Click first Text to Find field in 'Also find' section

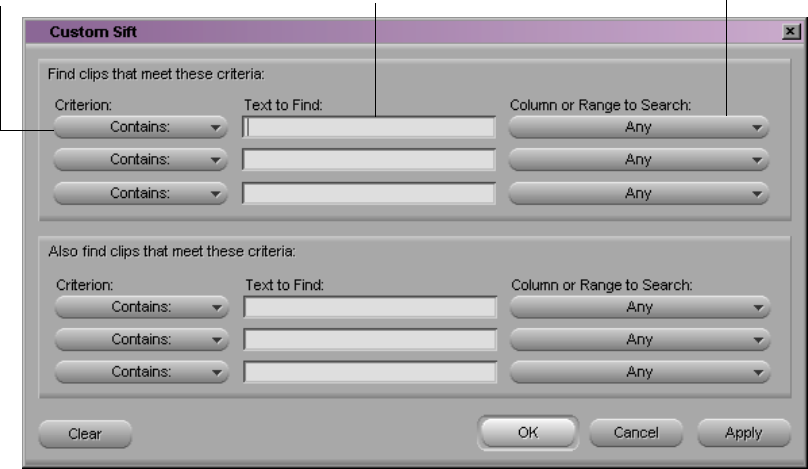click(369, 307)
